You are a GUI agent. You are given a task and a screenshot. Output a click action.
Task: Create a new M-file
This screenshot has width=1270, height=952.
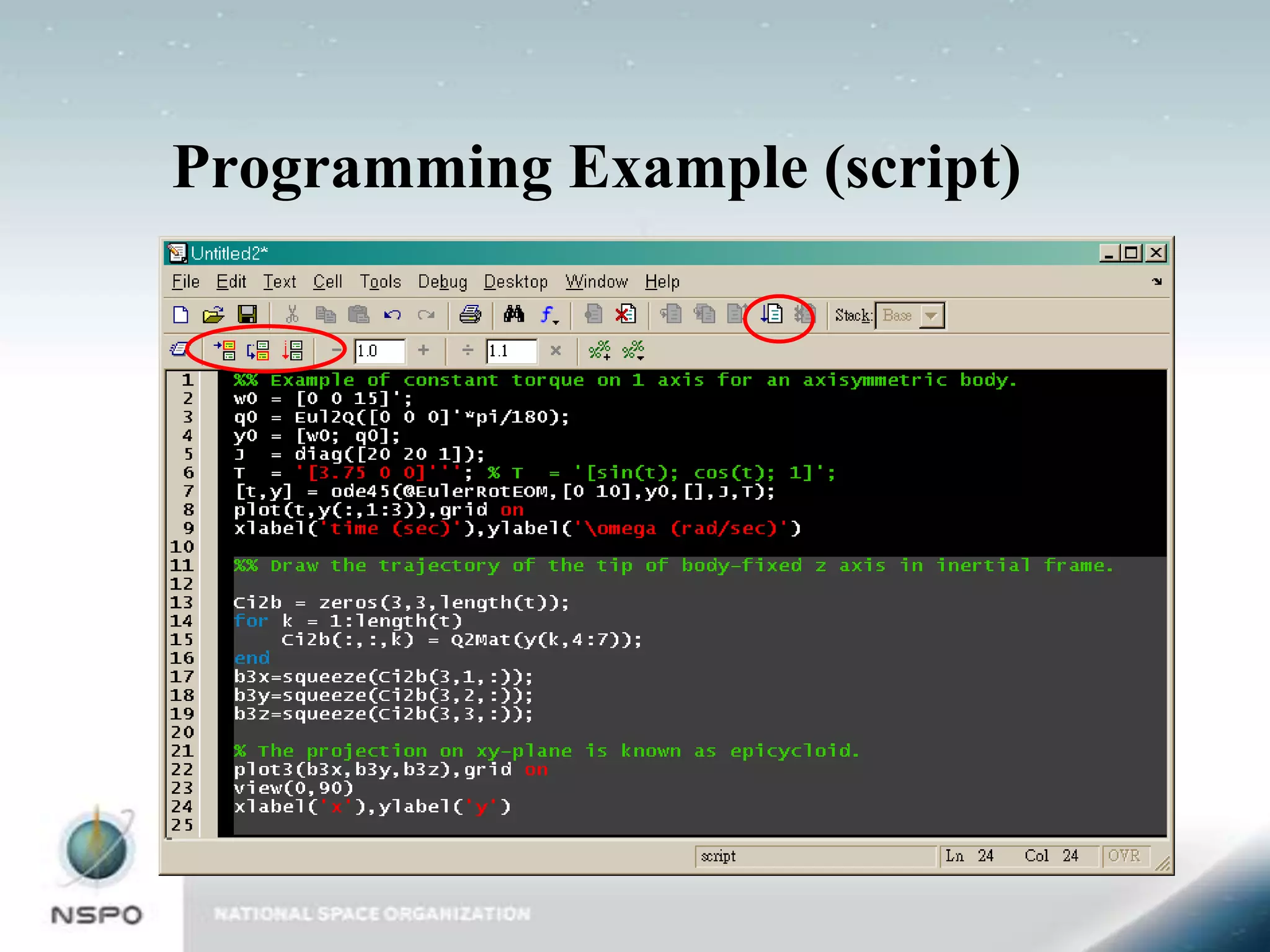(x=180, y=315)
